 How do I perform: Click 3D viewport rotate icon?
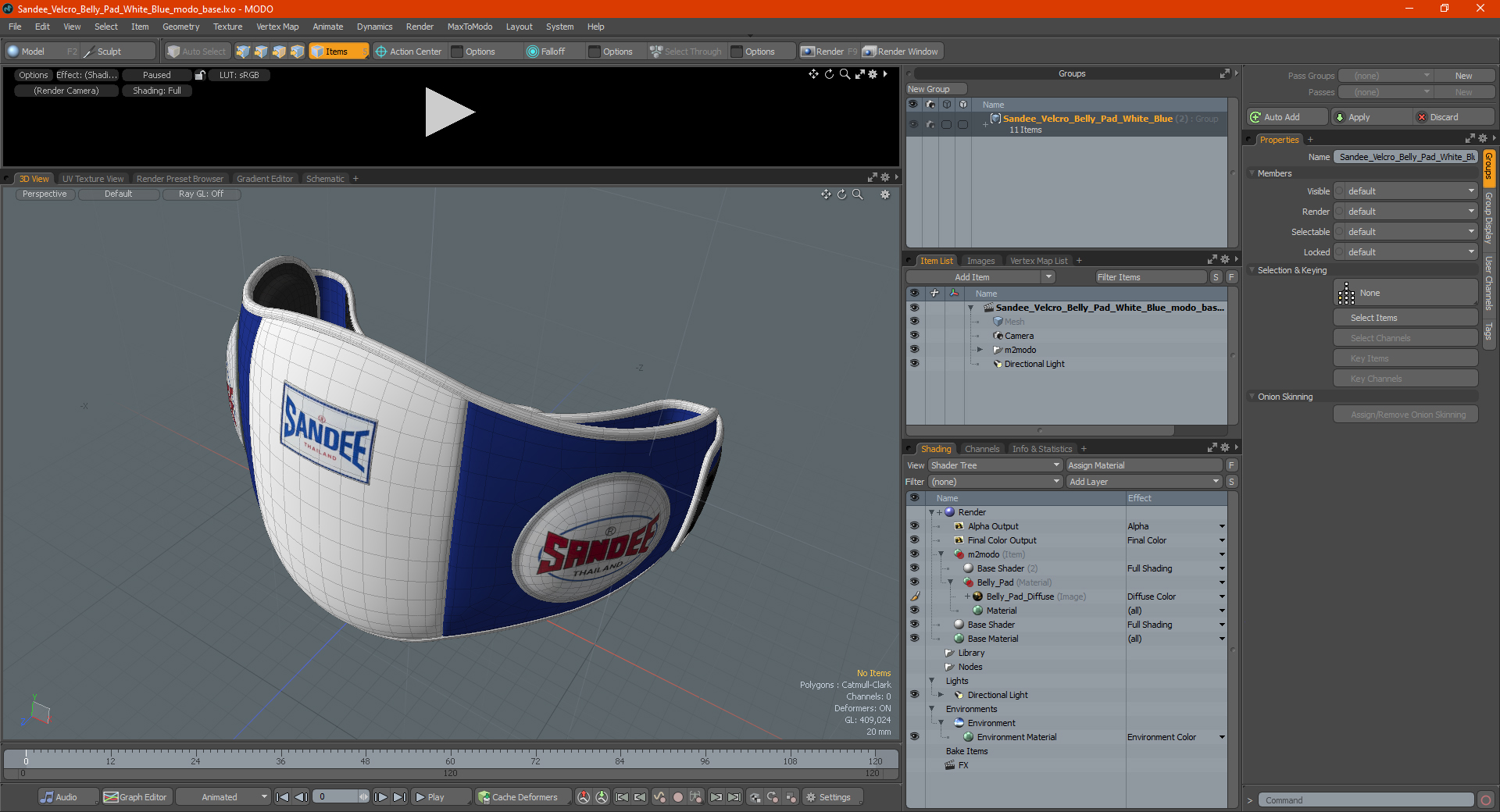point(841,194)
